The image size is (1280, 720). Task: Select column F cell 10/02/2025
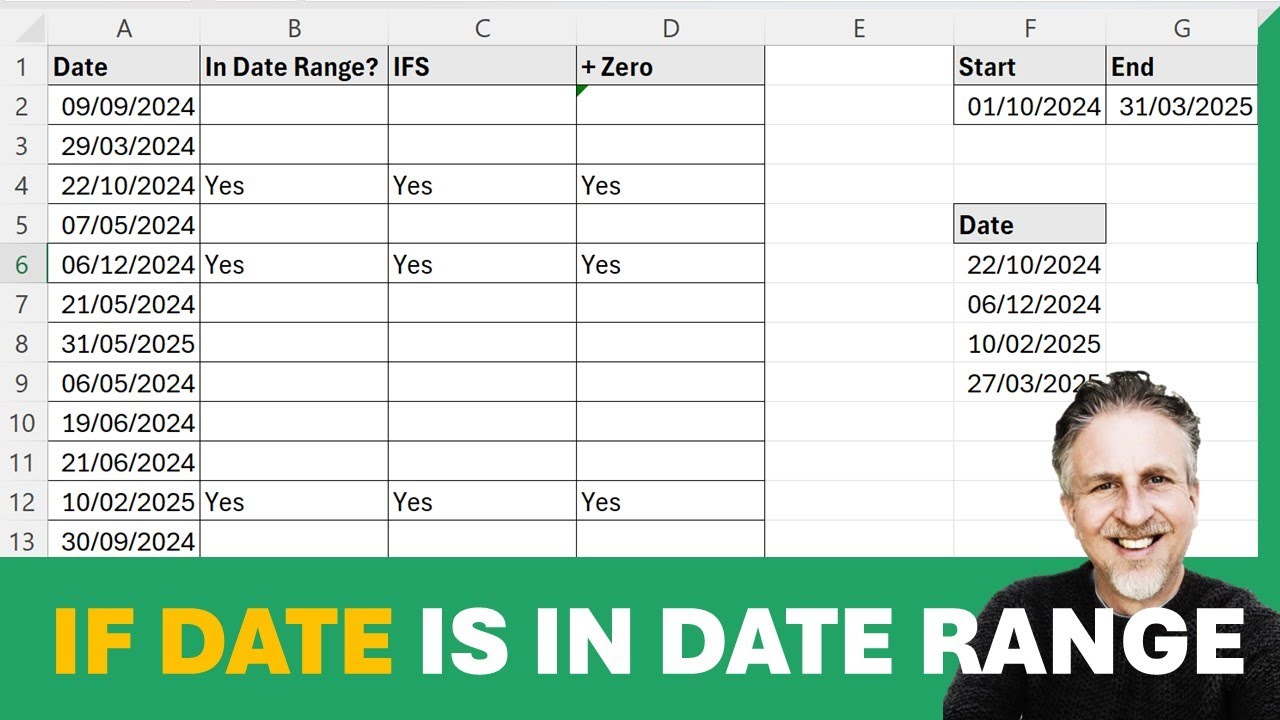coord(1030,344)
